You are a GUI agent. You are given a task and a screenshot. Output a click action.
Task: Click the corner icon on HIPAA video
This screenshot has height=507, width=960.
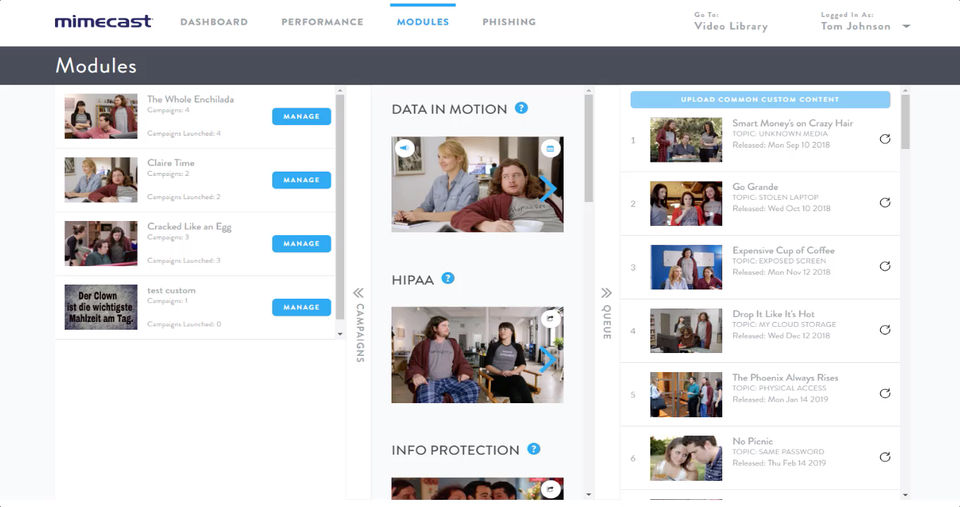(550, 318)
